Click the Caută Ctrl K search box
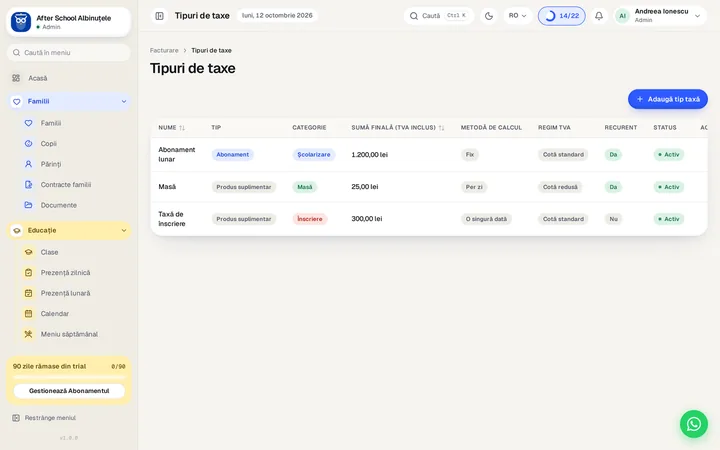 439,16
